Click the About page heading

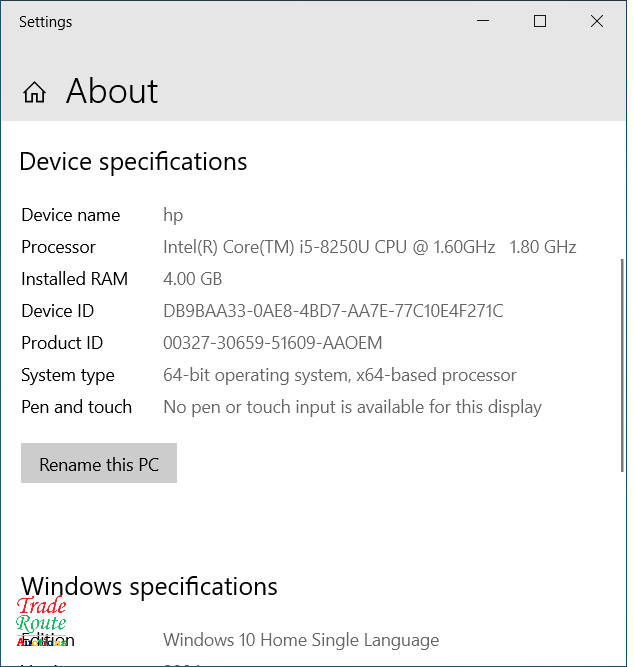coord(112,92)
